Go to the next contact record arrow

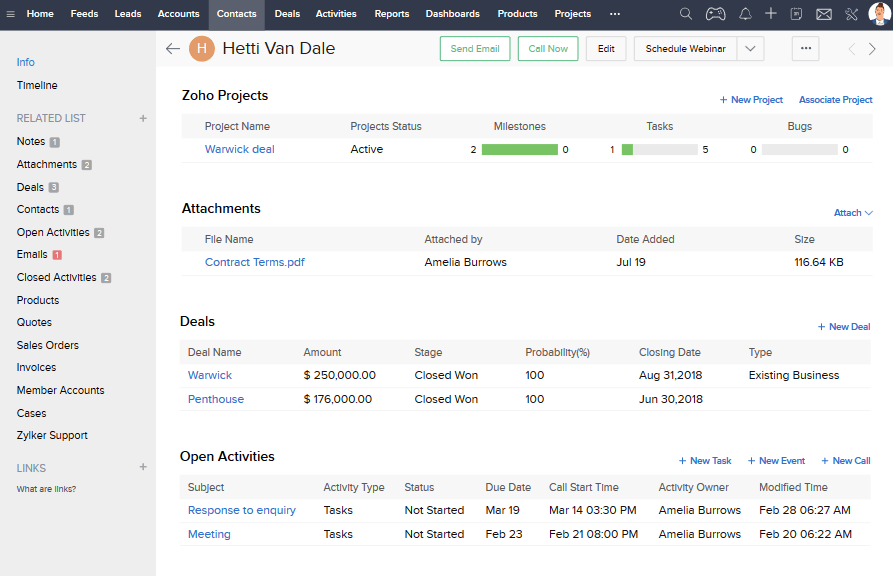tap(872, 49)
